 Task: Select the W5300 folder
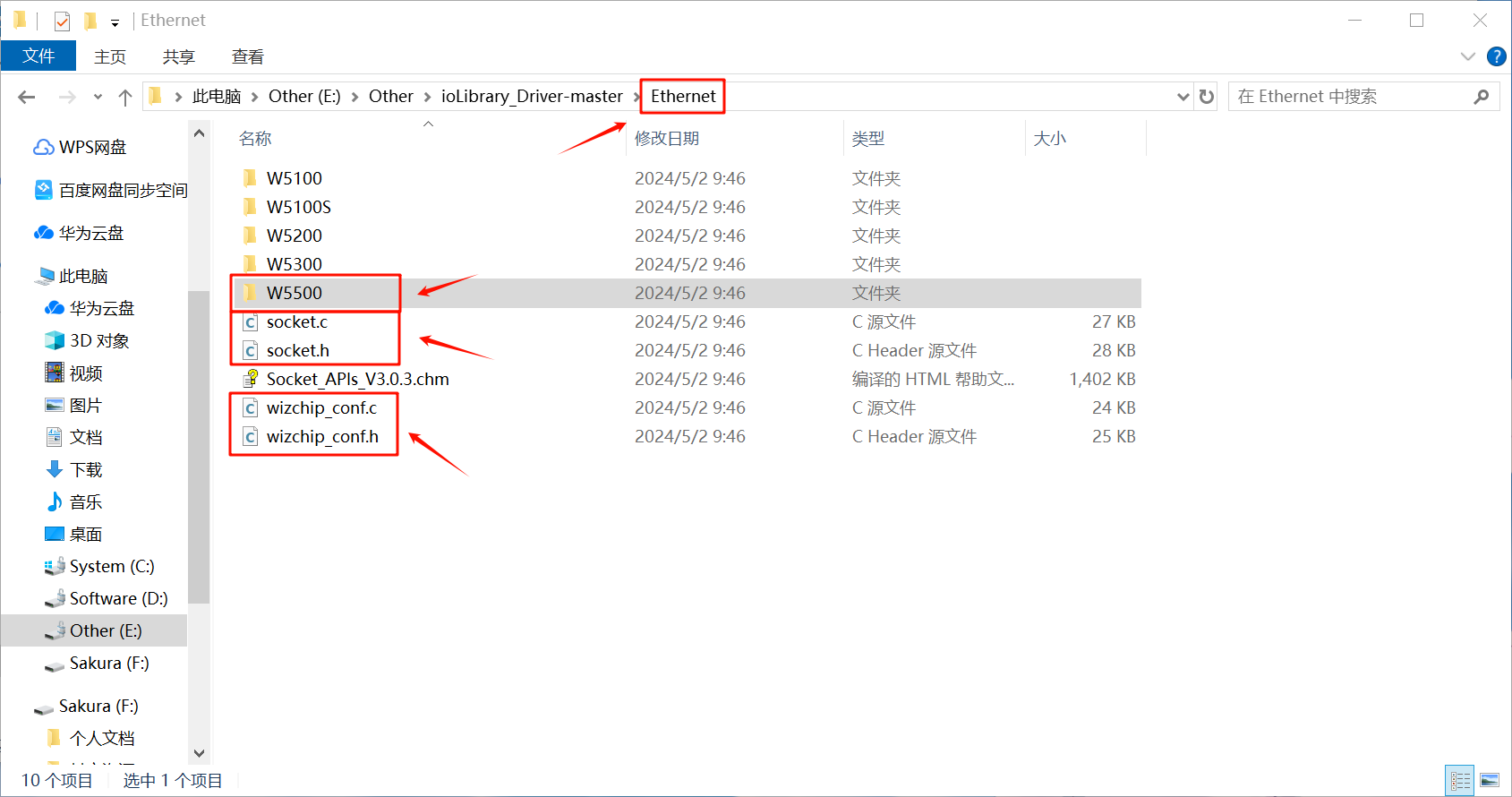(294, 264)
